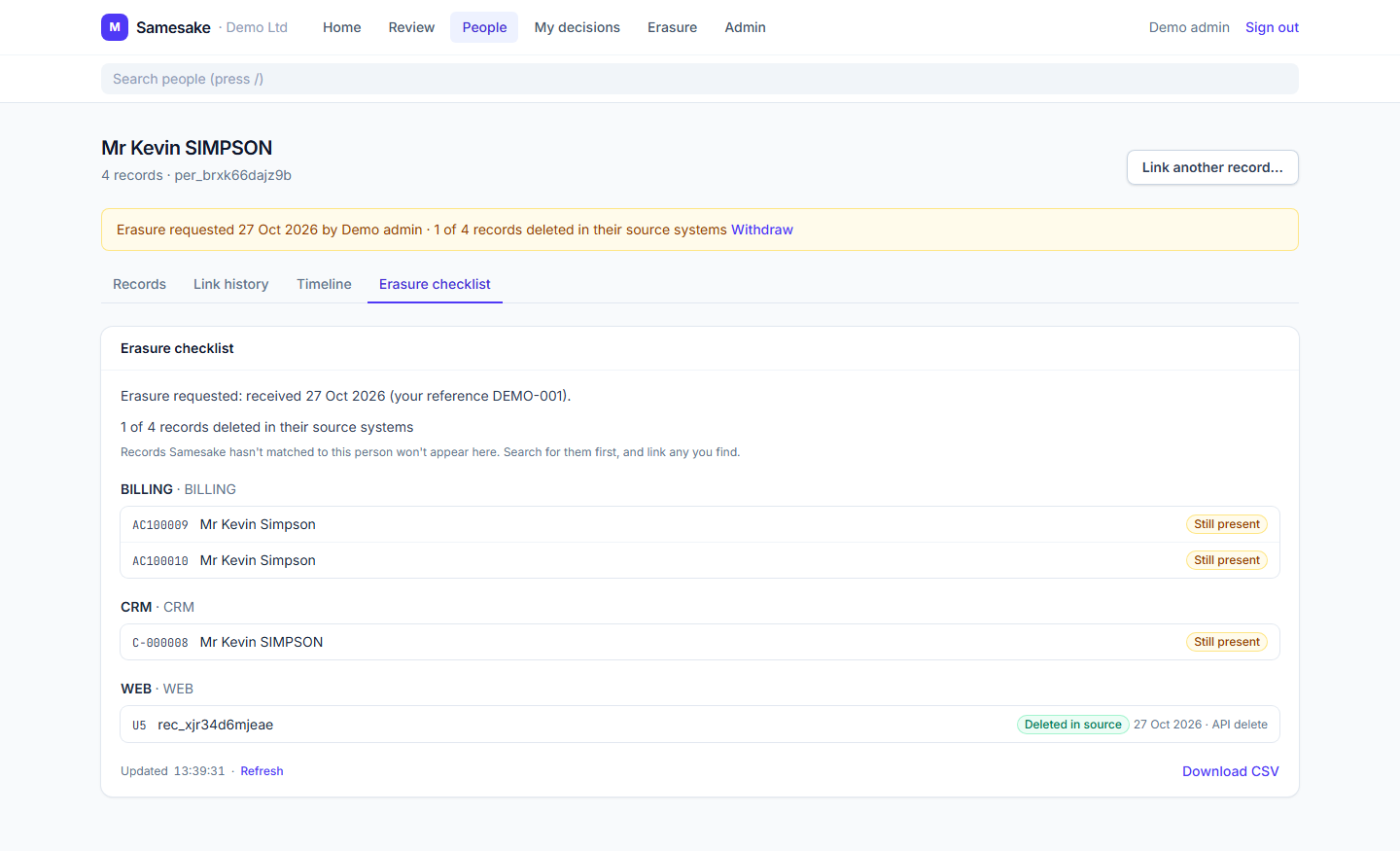This screenshot has height=851, width=1400.
Task: Select the People nav item
Action: (484, 27)
